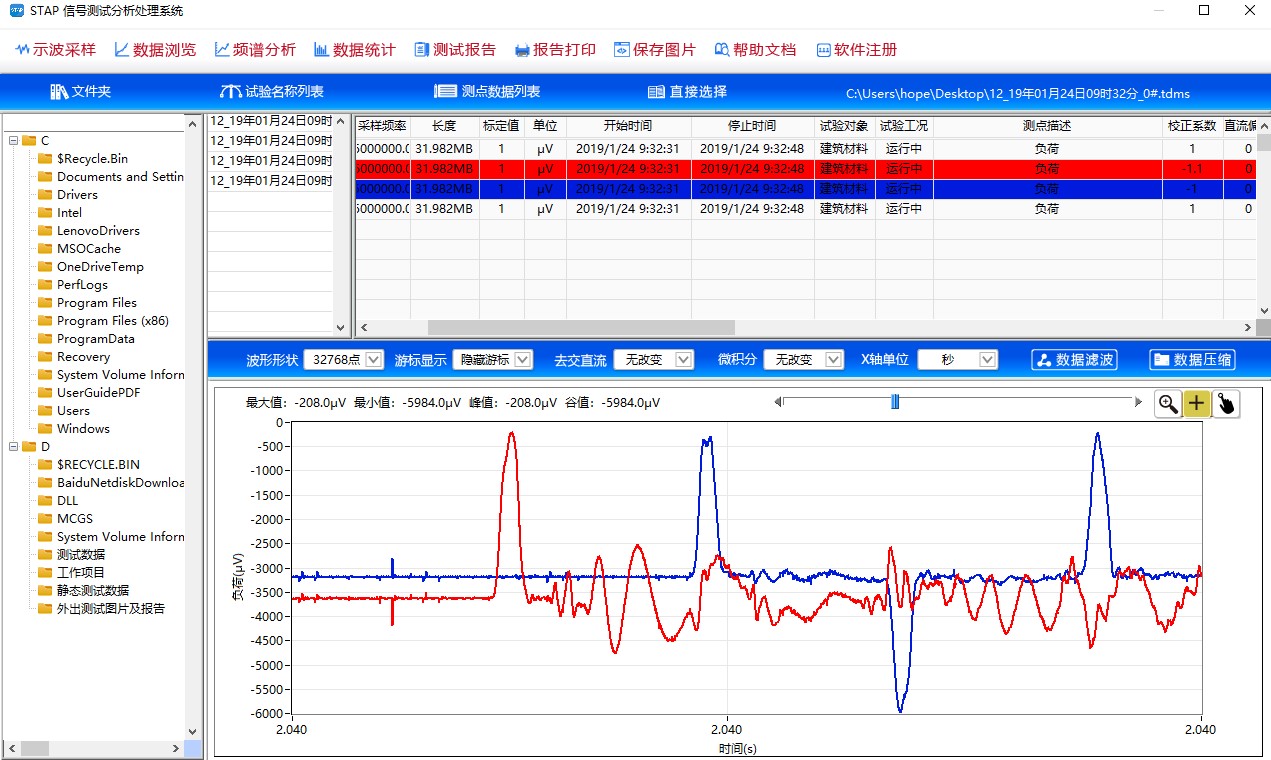Image resolution: width=1271 pixels, height=760 pixels.
Task: Open 帮助文档 help document
Action: [755, 49]
